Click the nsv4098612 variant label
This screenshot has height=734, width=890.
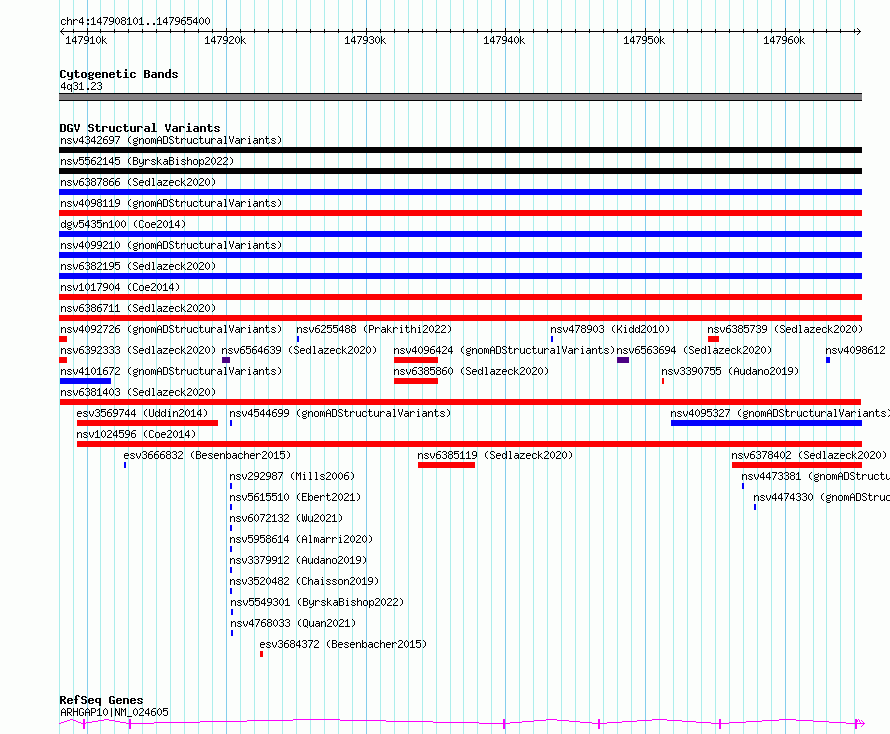[x=855, y=350]
